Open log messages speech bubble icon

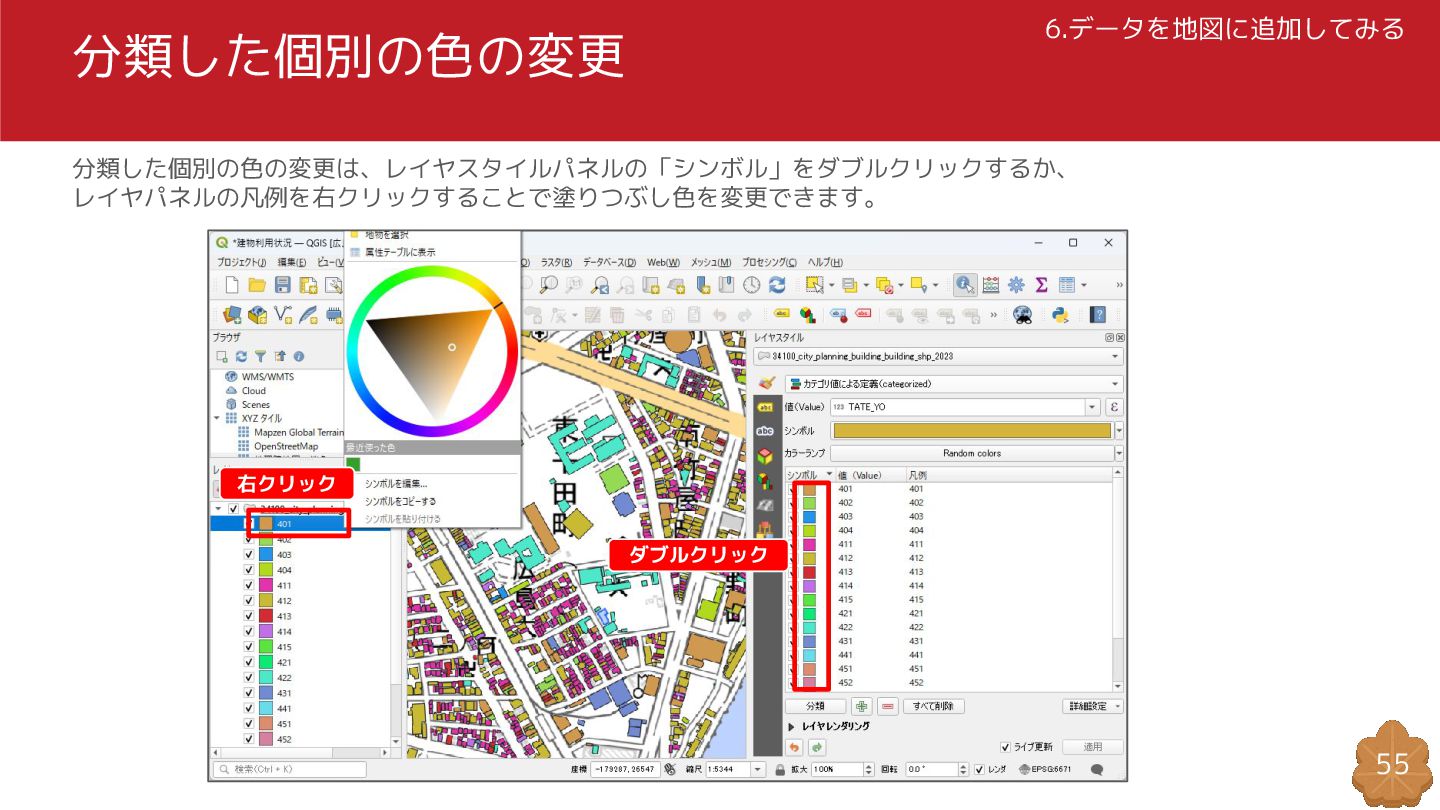[x=1097, y=769]
